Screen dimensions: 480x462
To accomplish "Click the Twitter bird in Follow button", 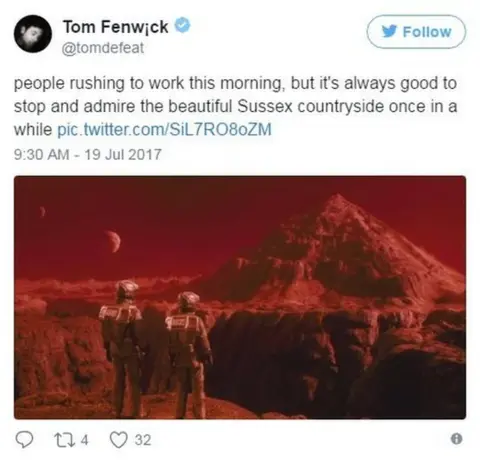I will click(389, 32).
